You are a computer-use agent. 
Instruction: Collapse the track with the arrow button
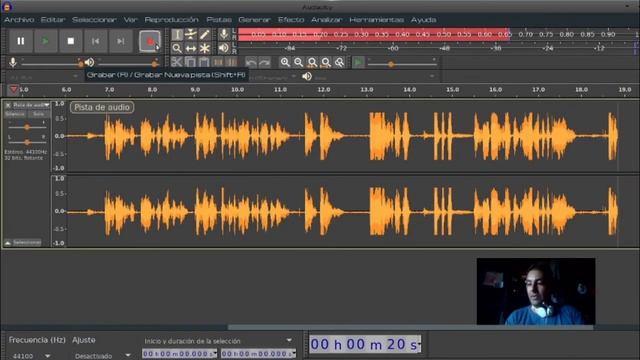pos(8,242)
